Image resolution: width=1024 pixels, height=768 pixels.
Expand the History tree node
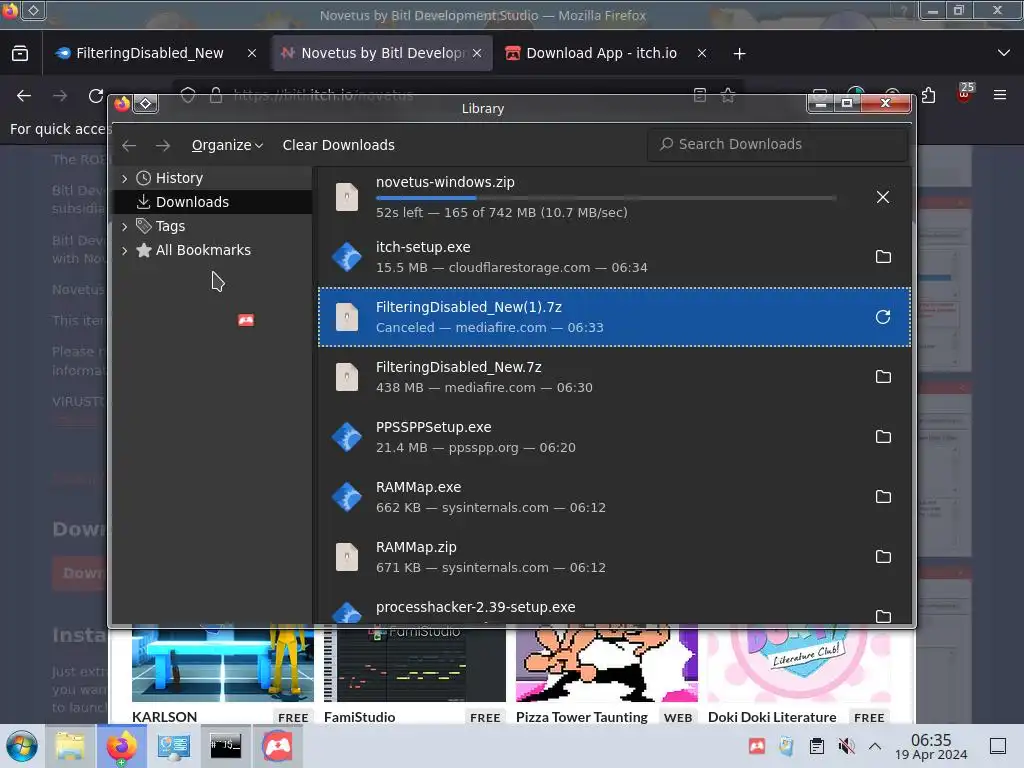[125, 178]
